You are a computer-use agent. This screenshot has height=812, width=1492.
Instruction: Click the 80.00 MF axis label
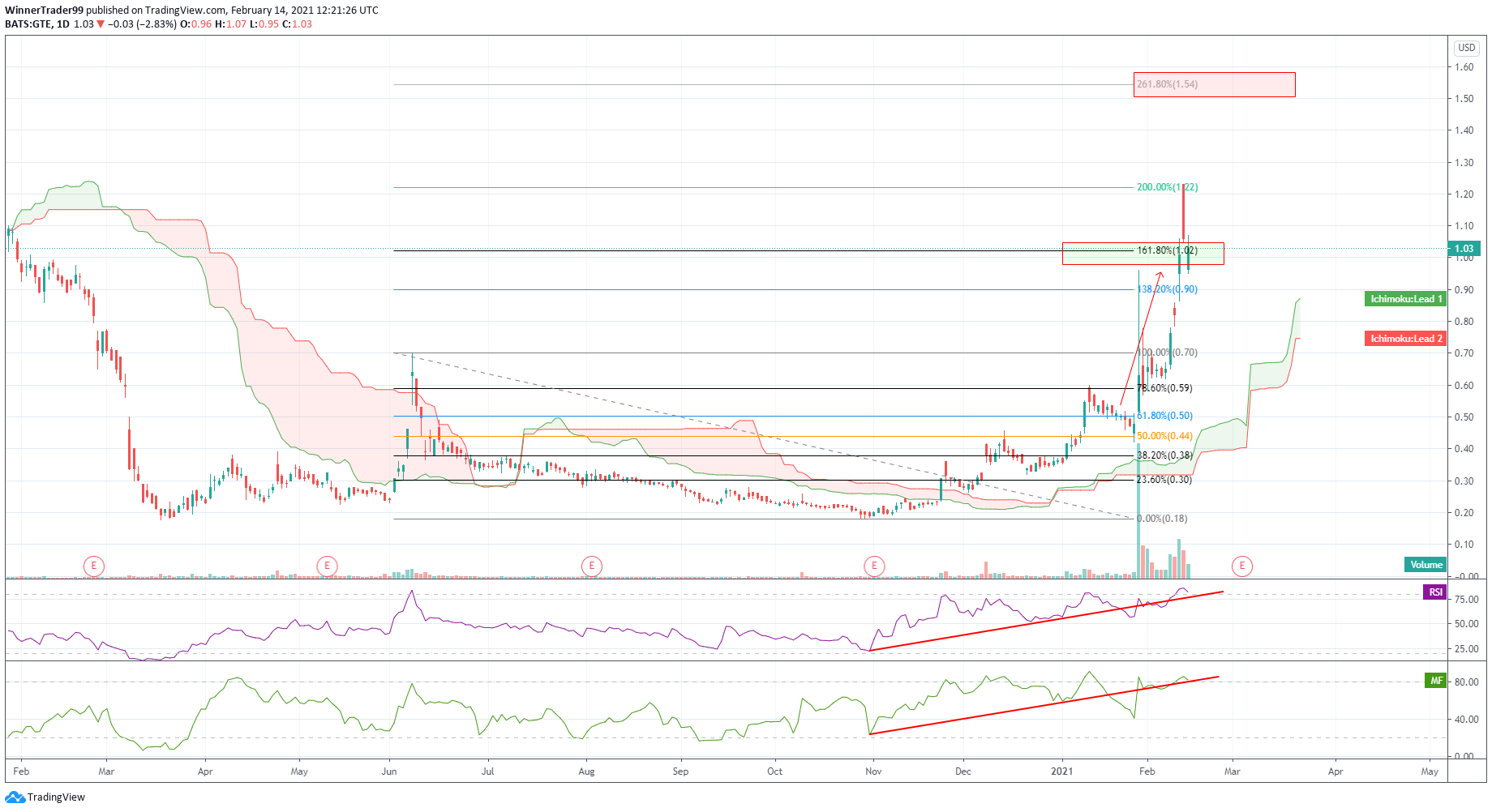pos(1466,682)
